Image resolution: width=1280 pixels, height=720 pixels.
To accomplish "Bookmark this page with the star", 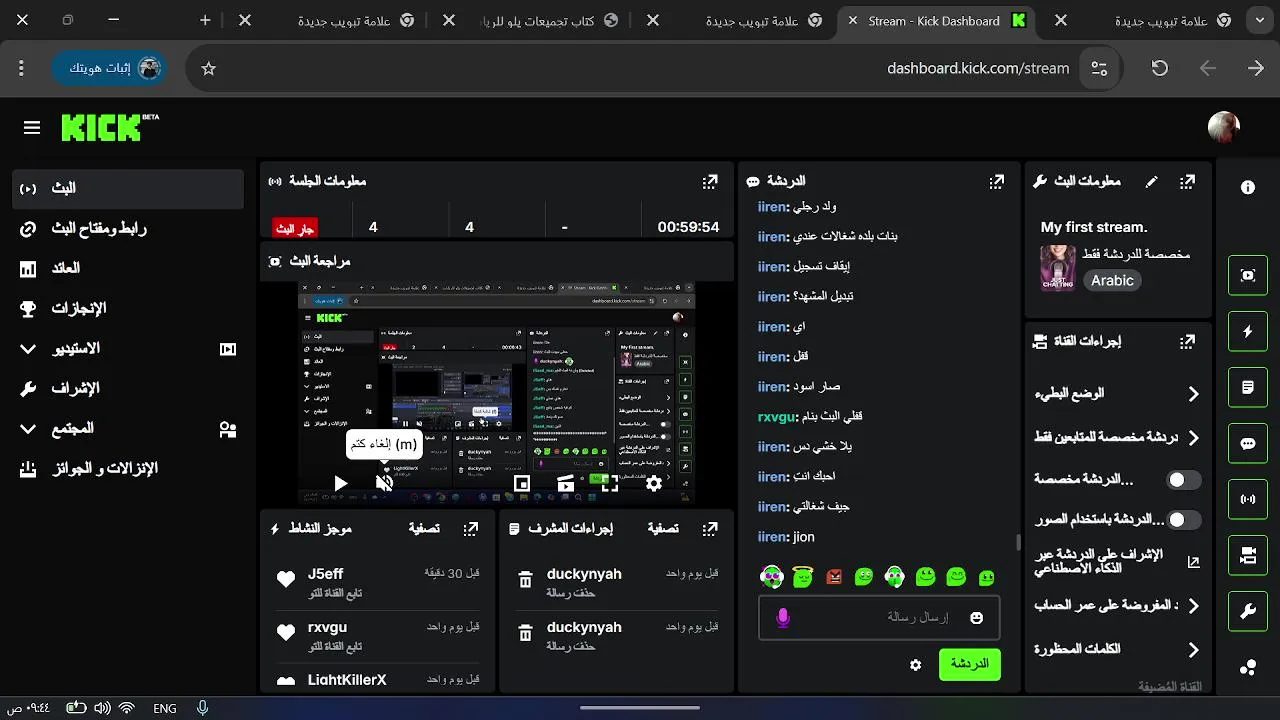I will pos(208,69).
